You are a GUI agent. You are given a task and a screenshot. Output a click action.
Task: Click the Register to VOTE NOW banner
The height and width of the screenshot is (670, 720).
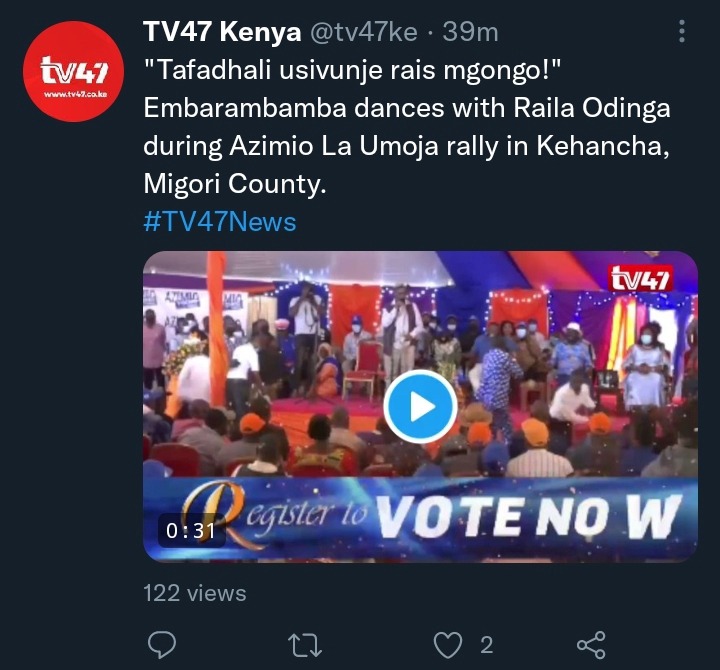420,517
